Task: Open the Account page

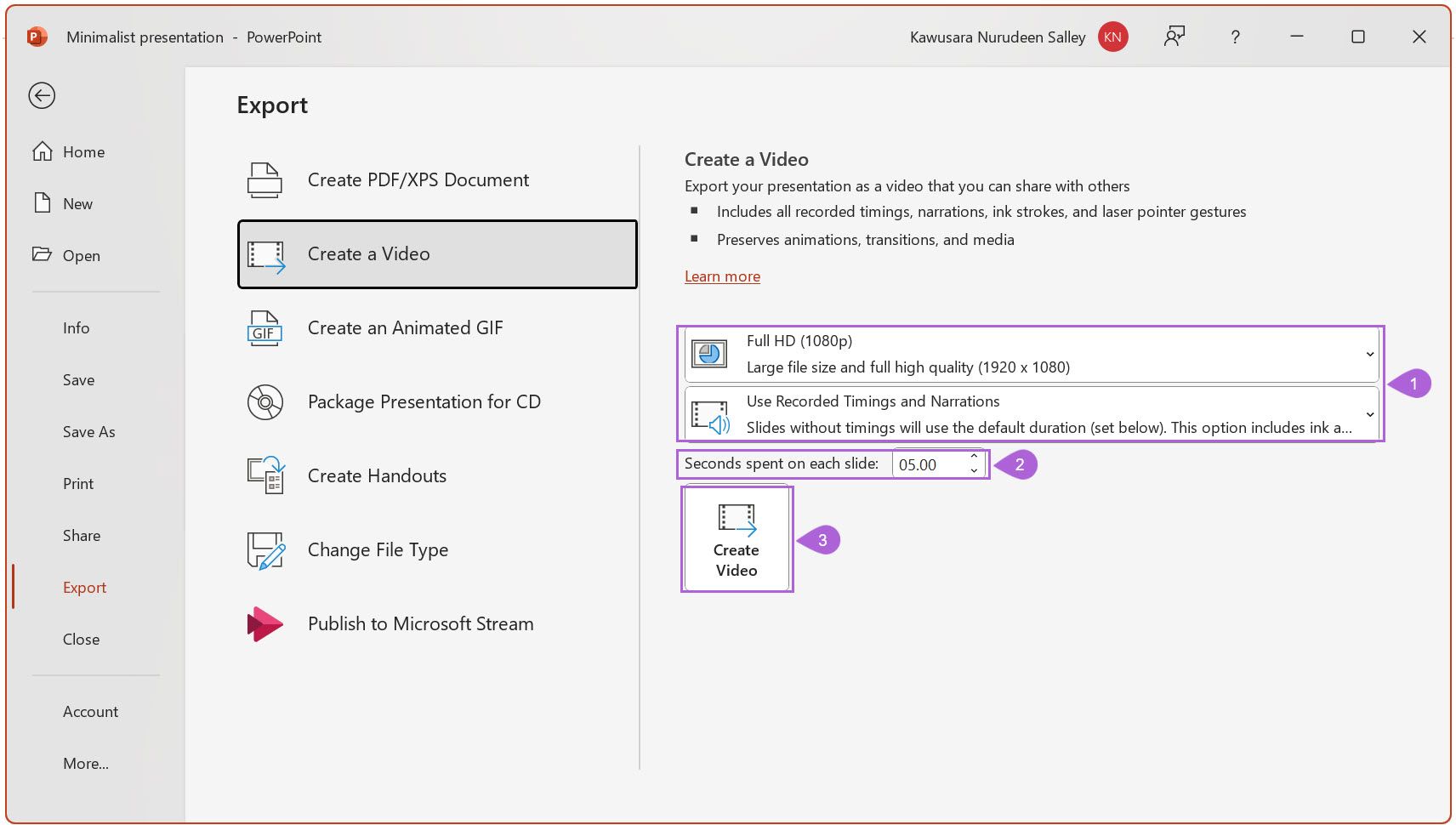Action: click(x=90, y=712)
